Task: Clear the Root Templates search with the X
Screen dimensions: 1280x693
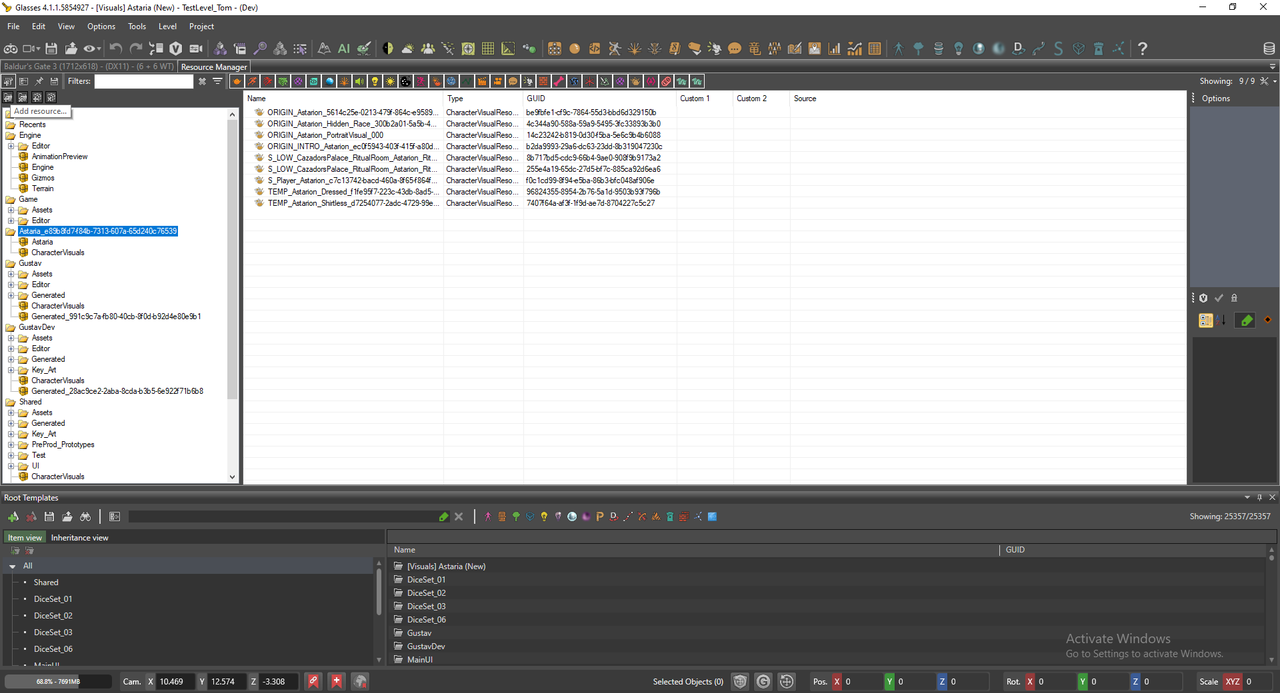Action: coord(458,517)
